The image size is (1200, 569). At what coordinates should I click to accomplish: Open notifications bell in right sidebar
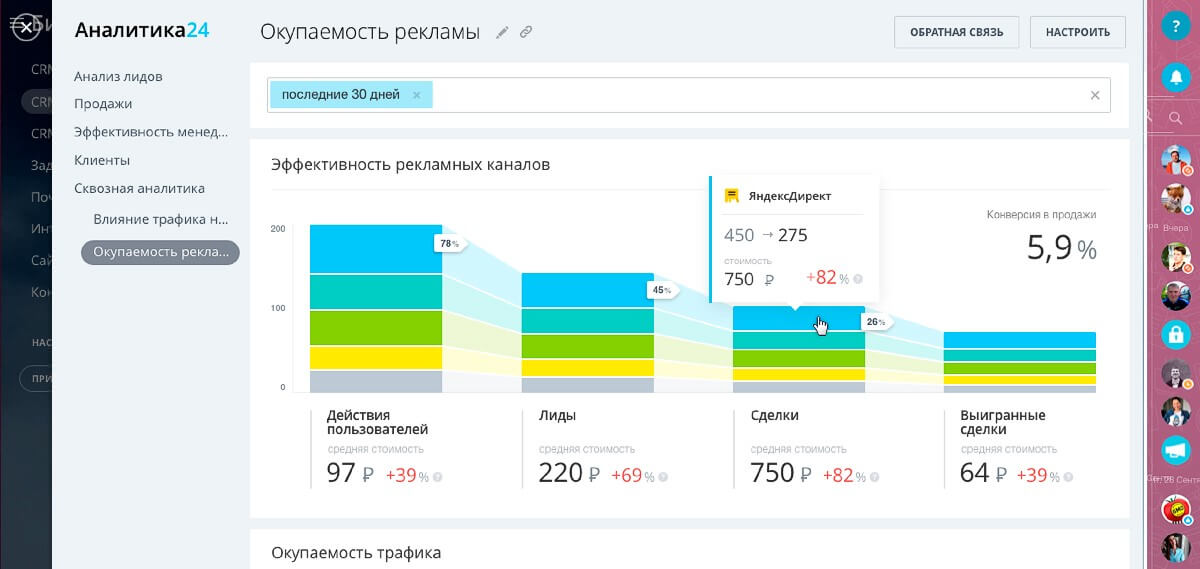(x=1175, y=76)
